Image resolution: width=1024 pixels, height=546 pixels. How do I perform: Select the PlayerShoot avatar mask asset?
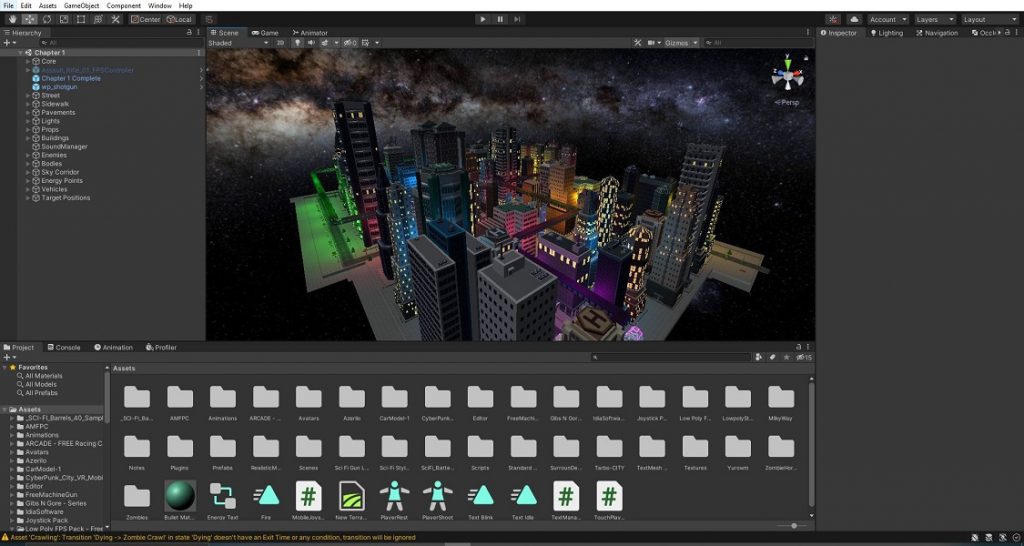[438, 501]
